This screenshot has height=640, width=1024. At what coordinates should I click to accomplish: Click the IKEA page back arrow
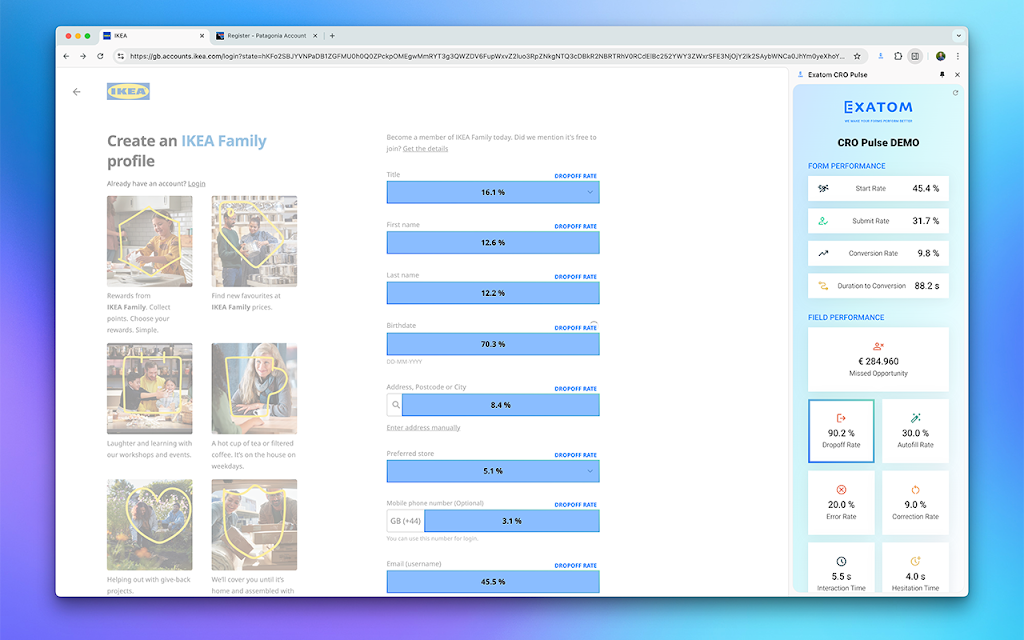click(x=76, y=92)
